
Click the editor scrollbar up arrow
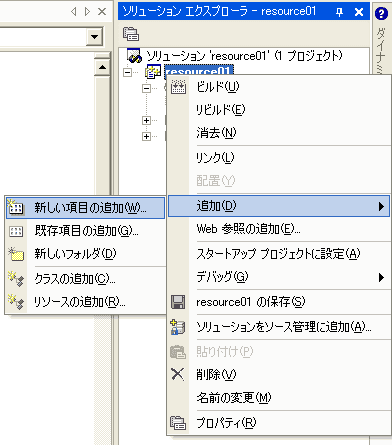[x=102, y=68]
